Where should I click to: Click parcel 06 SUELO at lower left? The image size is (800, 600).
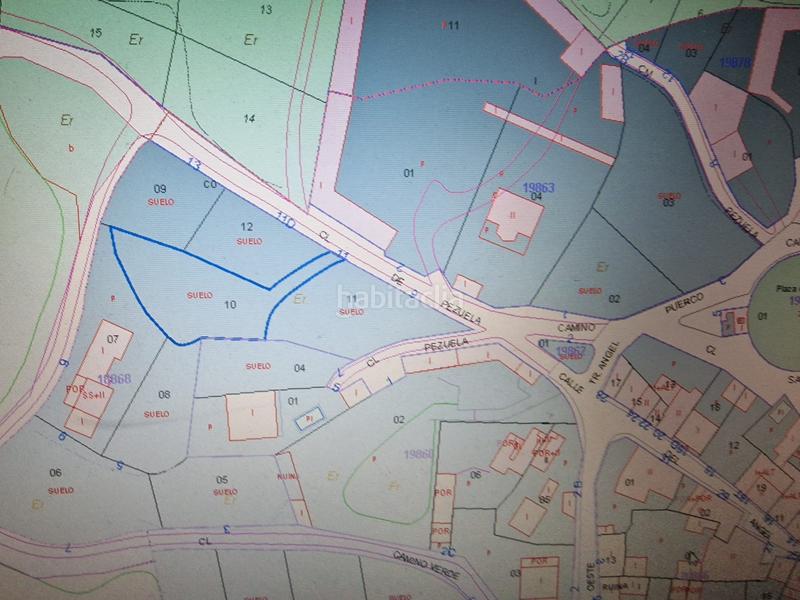[x=55, y=478]
